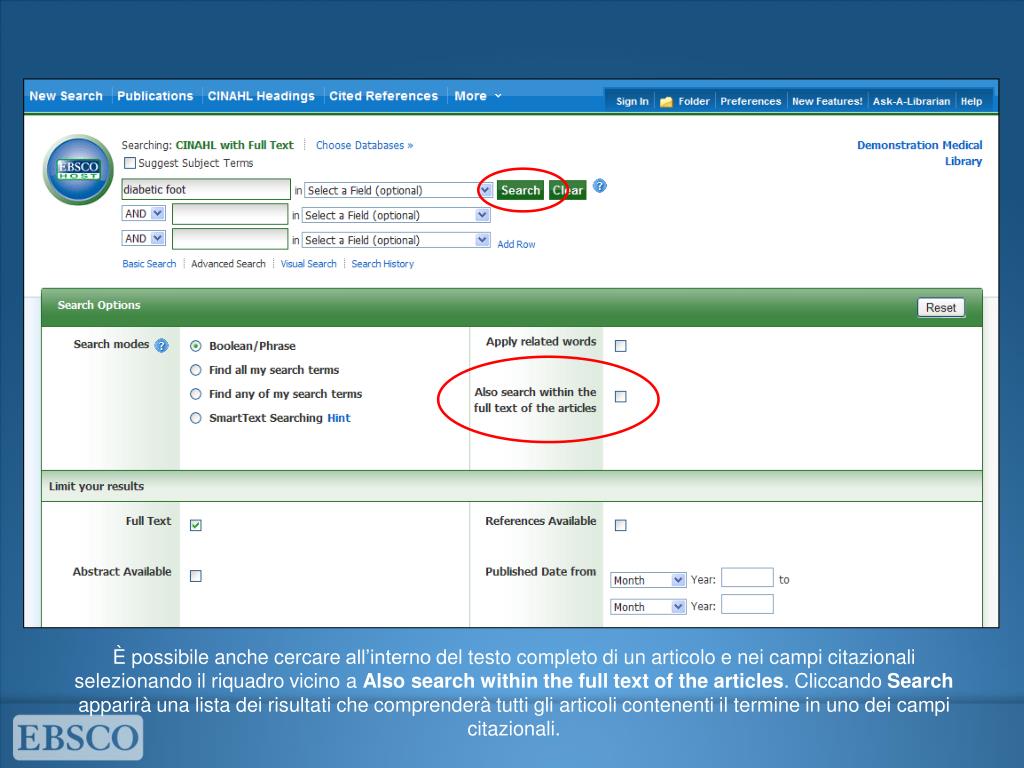The height and width of the screenshot is (768, 1024).
Task: Open second AND operator dropdown
Action: tap(143, 238)
